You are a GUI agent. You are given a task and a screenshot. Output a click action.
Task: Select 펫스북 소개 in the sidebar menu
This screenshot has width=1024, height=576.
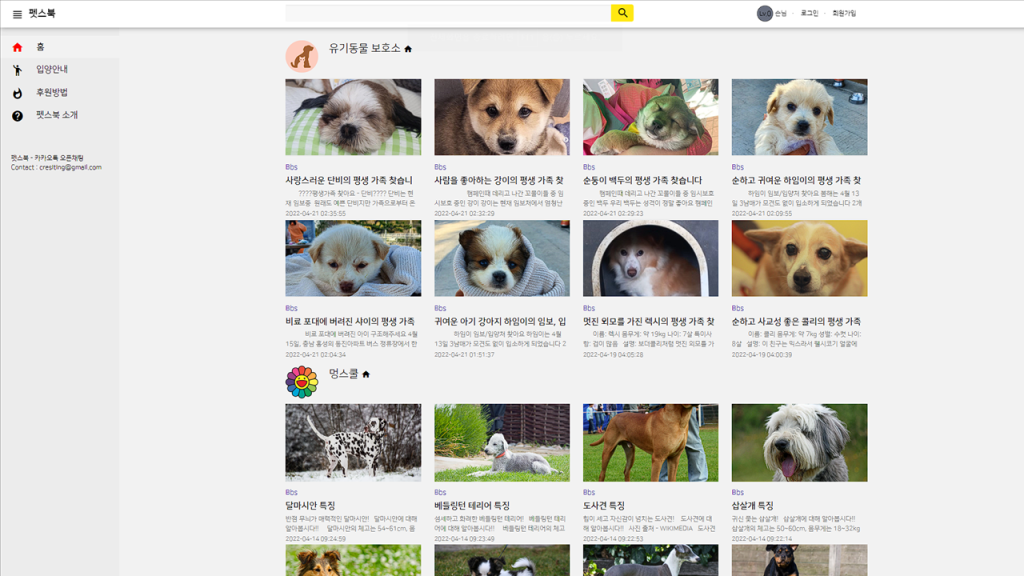[x=57, y=116]
